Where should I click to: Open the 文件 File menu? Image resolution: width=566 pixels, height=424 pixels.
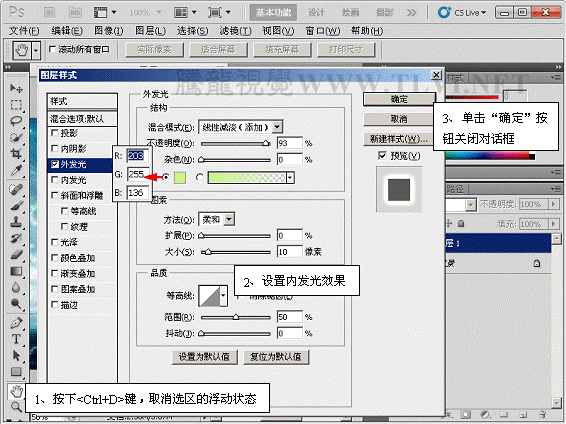(x=24, y=31)
